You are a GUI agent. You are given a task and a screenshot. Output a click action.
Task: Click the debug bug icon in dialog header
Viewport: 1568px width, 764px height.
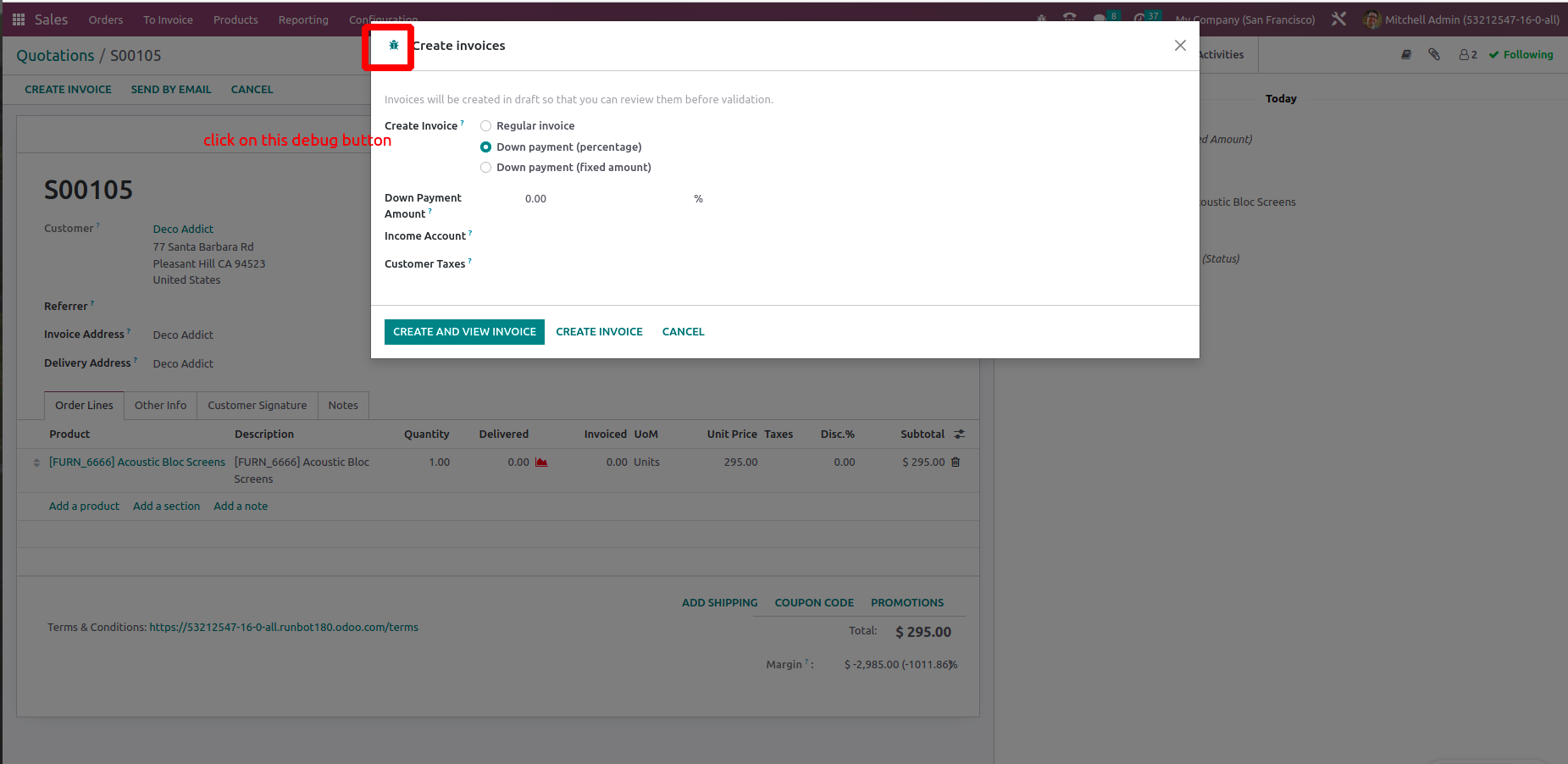point(394,46)
